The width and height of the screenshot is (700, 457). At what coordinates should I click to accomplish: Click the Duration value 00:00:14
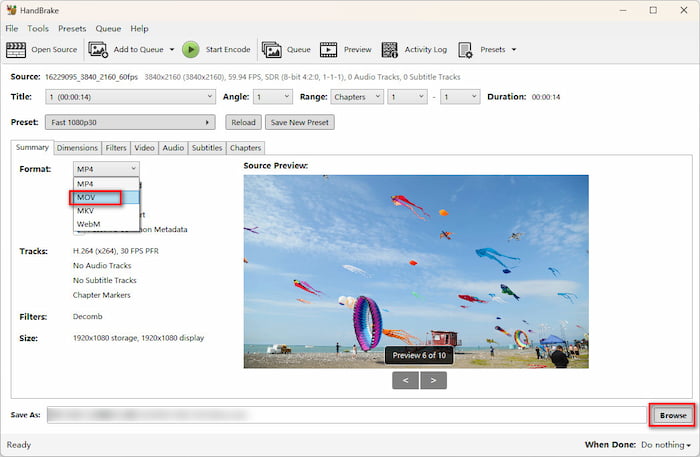(x=546, y=97)
